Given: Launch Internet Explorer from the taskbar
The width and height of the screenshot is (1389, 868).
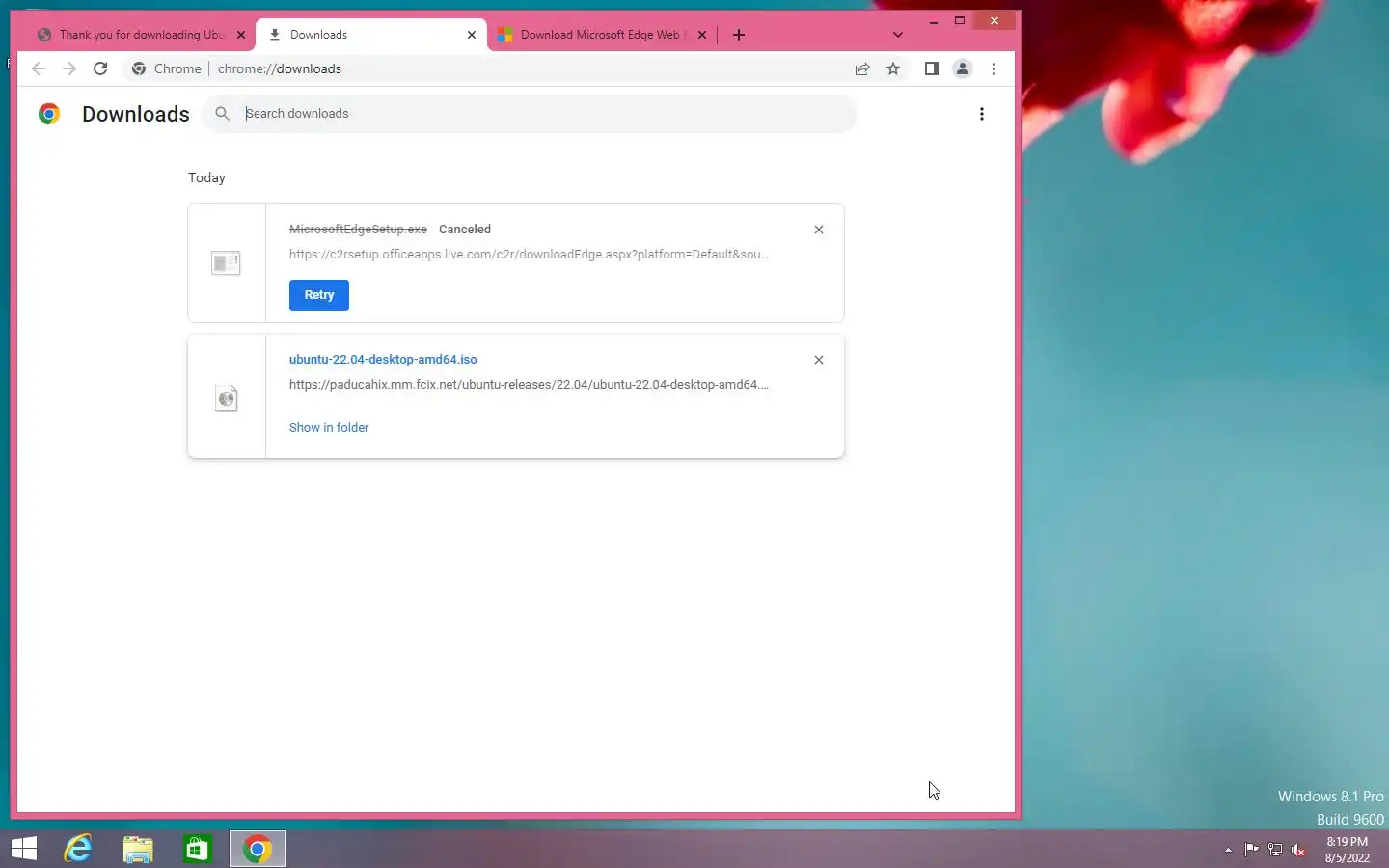Looking at the screenshot, I should [x=78, y=849].
